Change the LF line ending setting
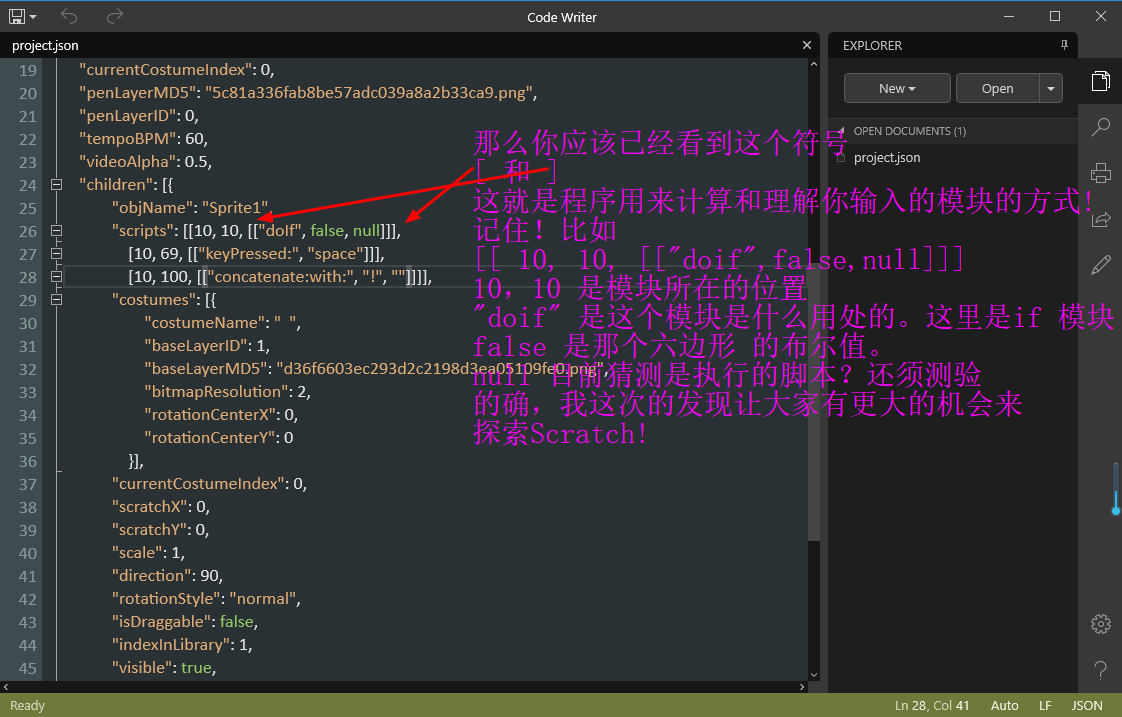Screen dimensions: 1122x717 1045,706
